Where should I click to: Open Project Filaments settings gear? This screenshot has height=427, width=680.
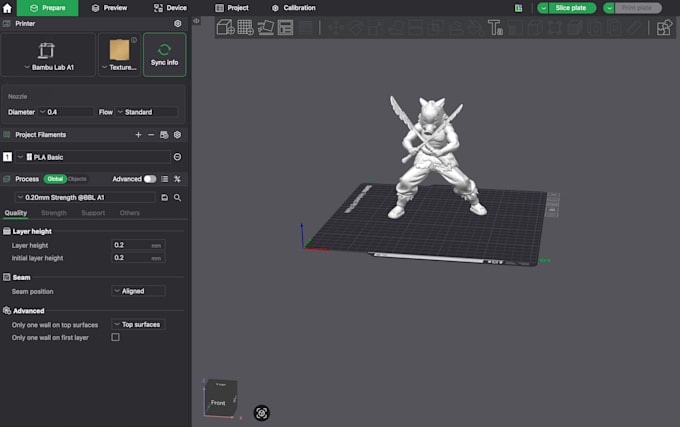[x=177, y=135]
